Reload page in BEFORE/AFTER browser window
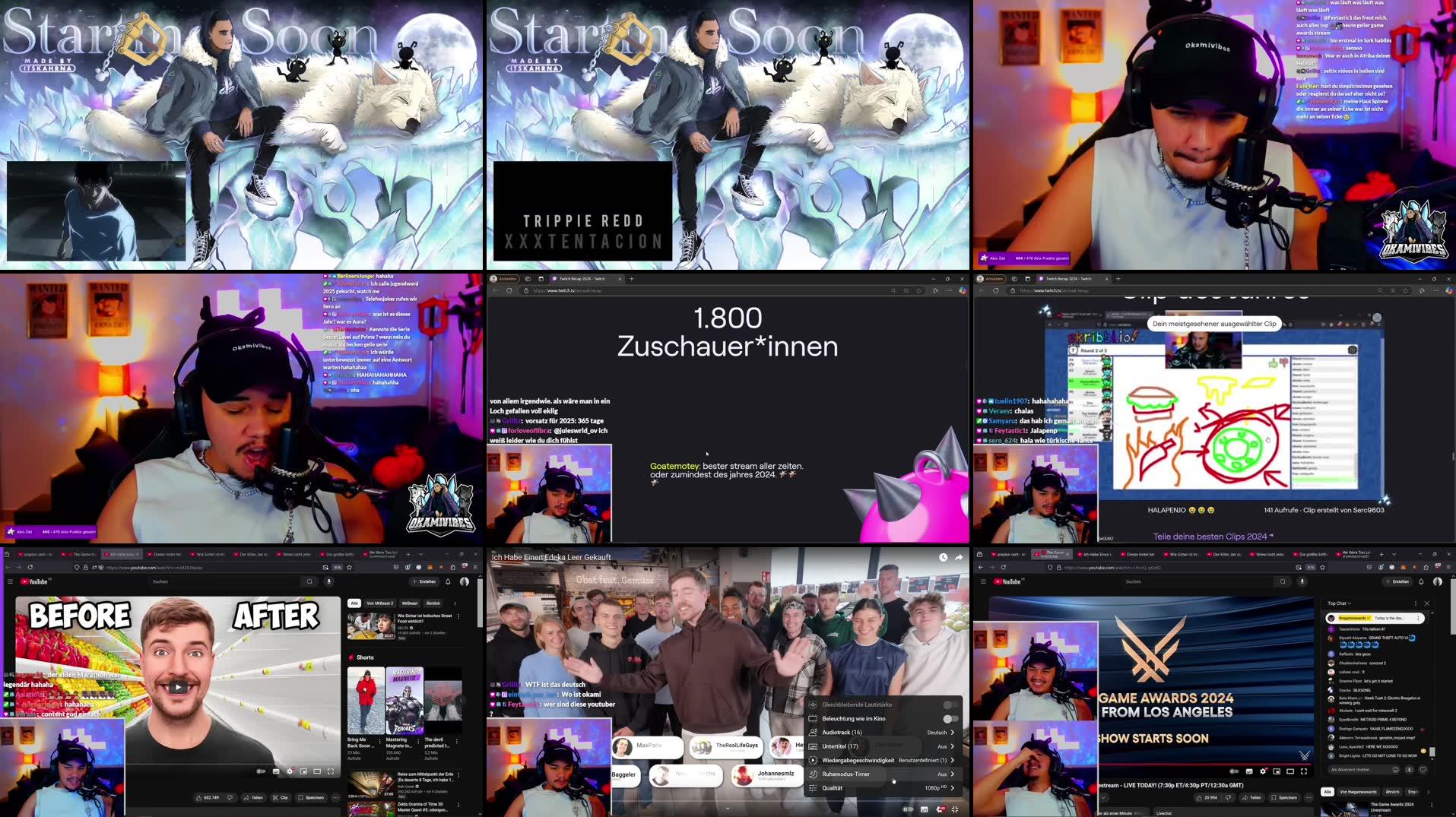This screenshot has height=817, width=1456. pos(30,567)
